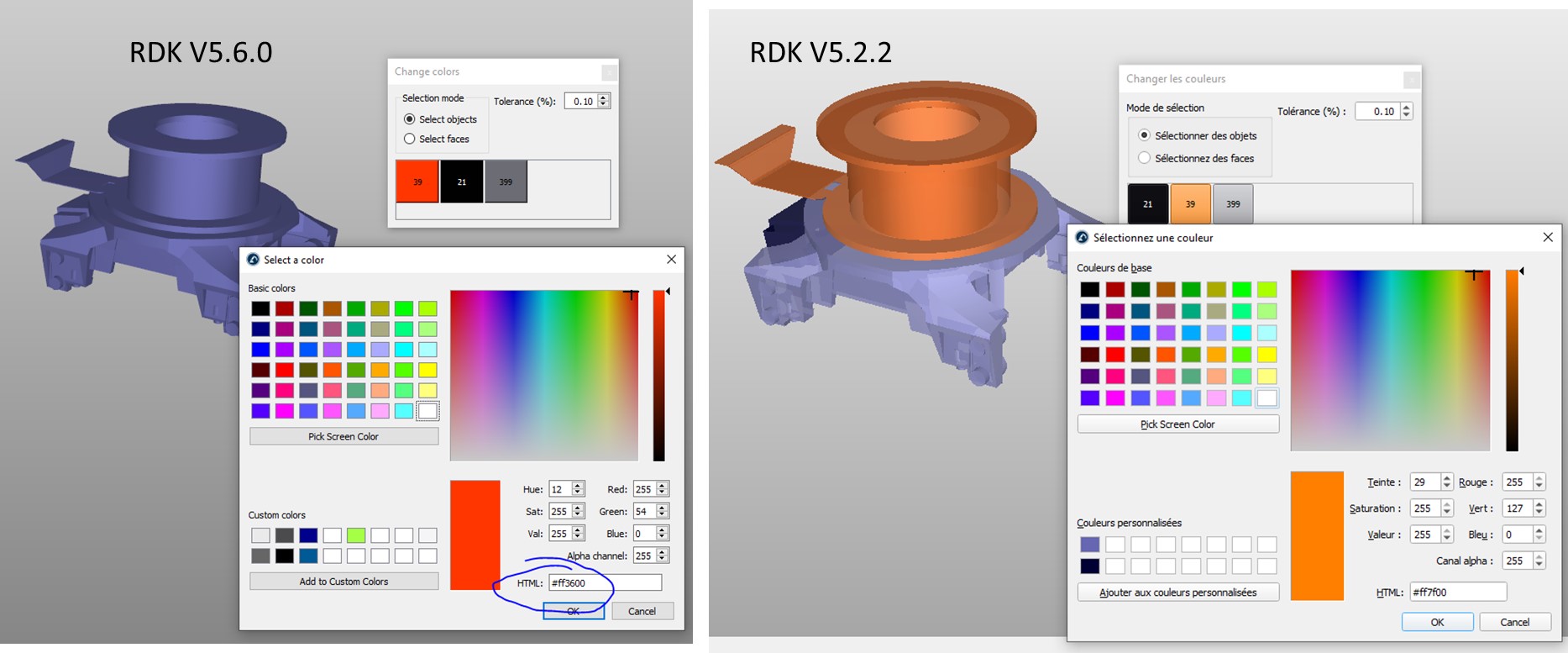This screenshot has height=653, width=1568.
Task: Click Tolérance (%) value field in Changer les couleurs
Action: (x=1380, y=111)
